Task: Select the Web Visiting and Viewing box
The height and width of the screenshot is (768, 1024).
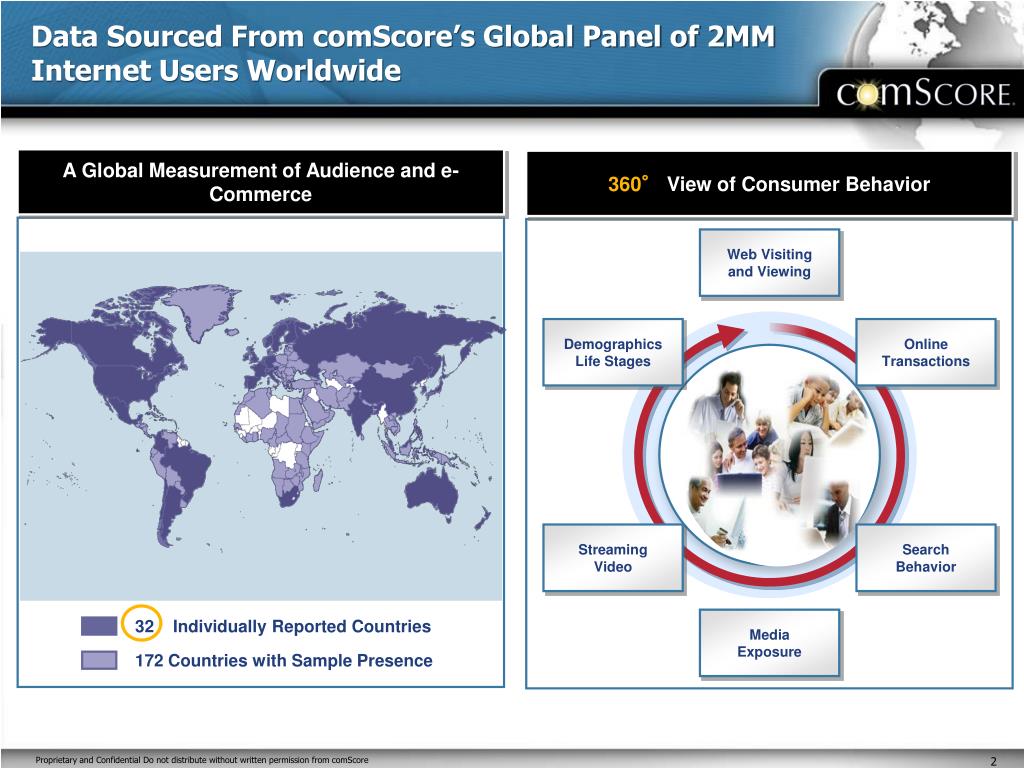Action: [769, 263]
